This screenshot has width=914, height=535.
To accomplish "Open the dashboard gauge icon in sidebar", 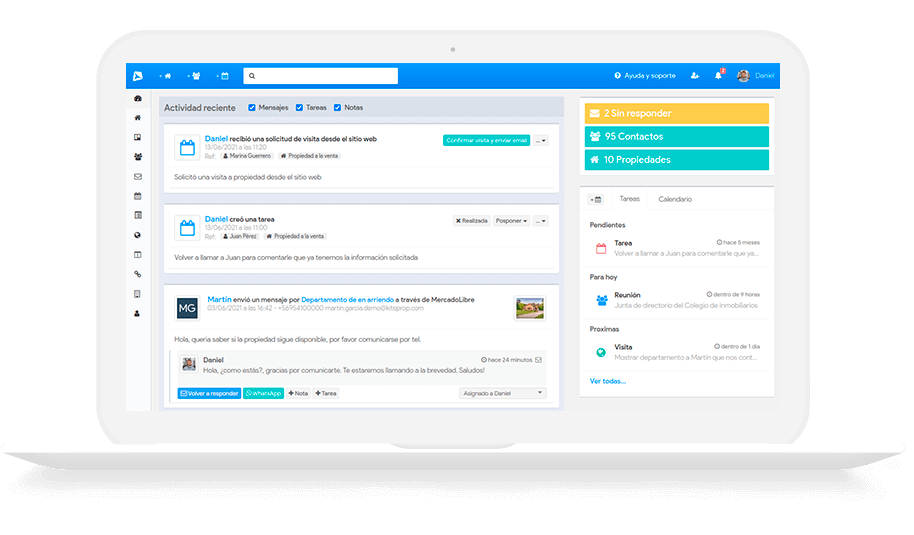I will coord(138,98).
